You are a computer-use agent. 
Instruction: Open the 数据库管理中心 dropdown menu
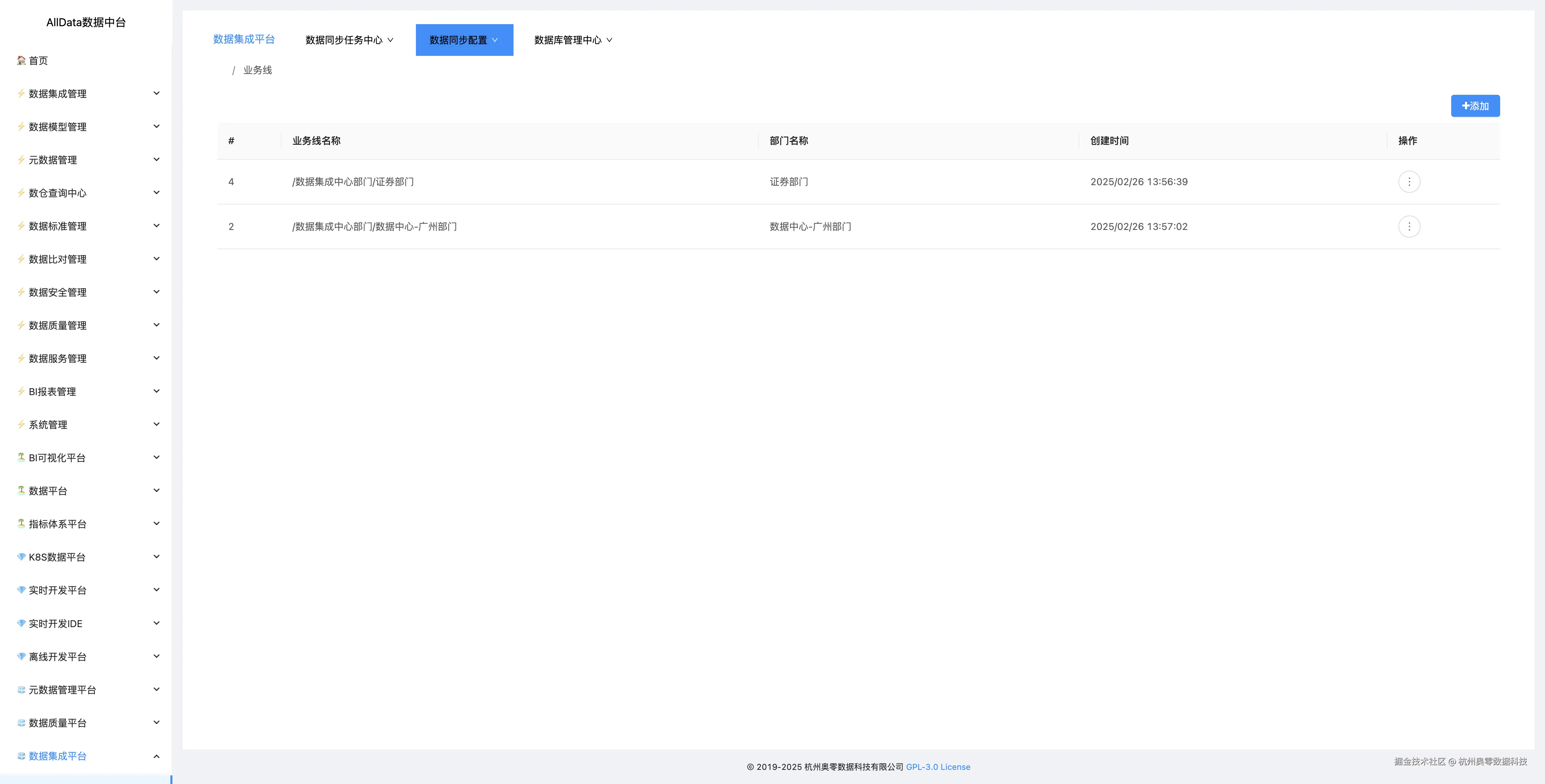[x=573, y=40]
